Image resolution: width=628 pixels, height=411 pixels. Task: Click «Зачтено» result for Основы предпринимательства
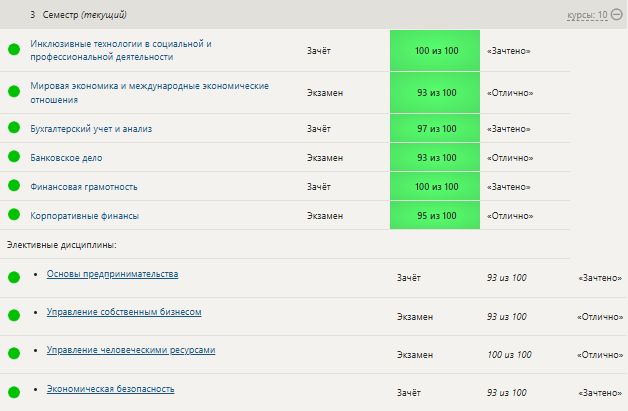pyautogui.click(x=600, y=278)
